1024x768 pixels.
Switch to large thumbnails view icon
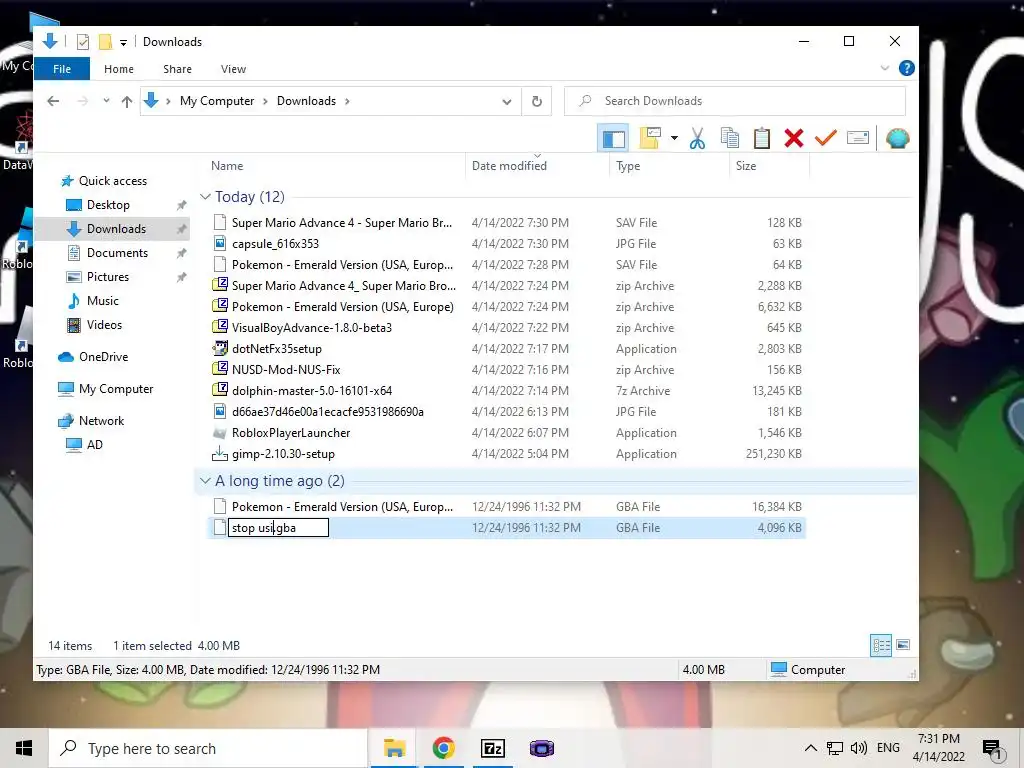pos(903,645)
